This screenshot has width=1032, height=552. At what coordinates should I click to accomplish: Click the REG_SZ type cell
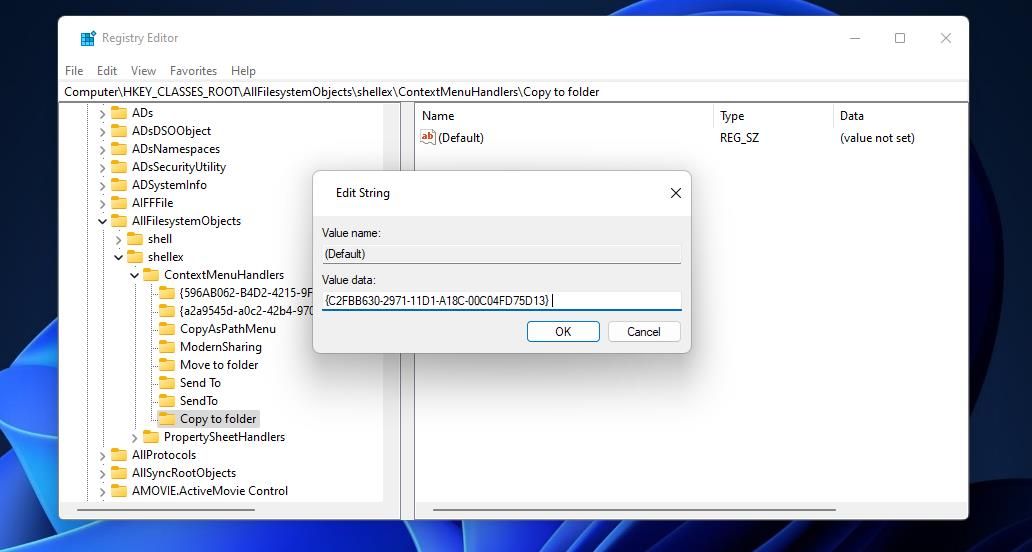coord(739,138)
